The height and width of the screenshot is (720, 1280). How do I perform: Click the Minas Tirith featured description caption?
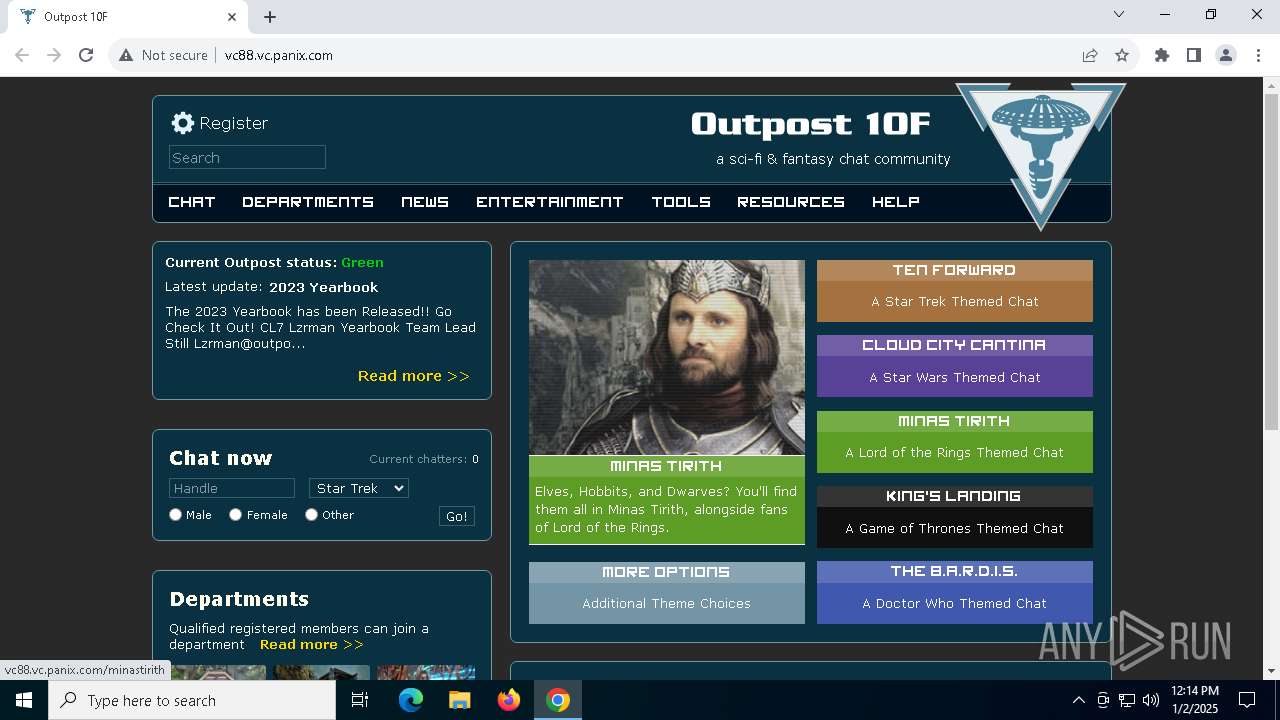pyautogui.click(x=667, y=509)
